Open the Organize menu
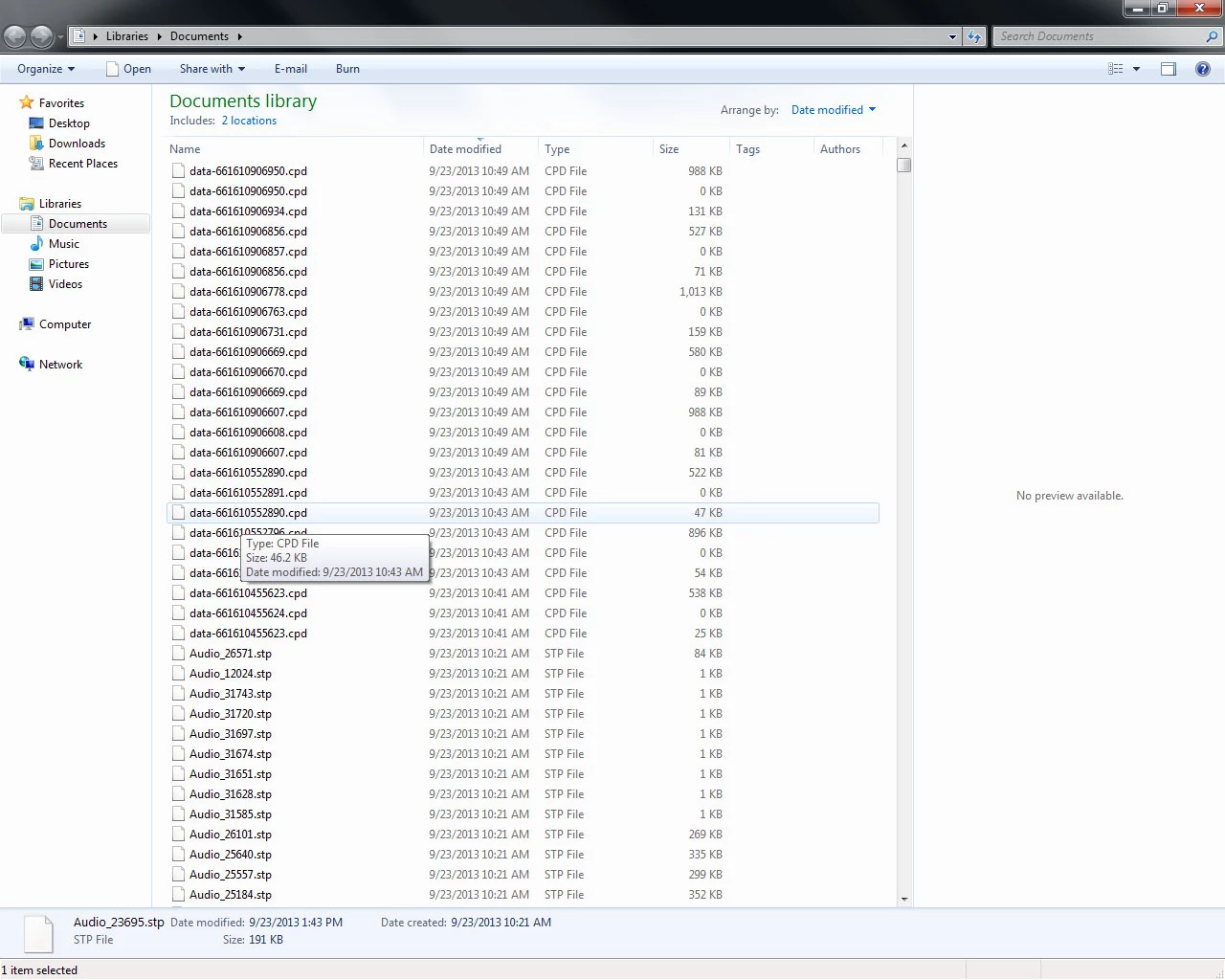 coord(46,69)
